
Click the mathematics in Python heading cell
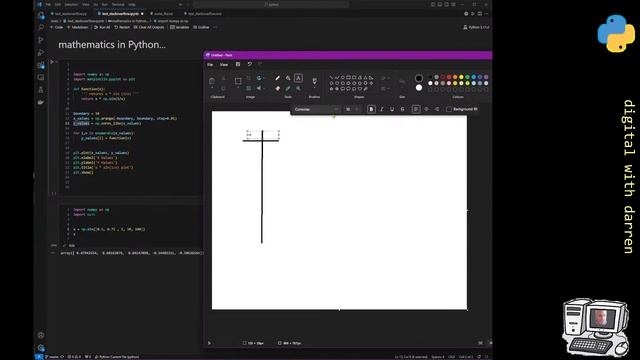(x=112, y=44)
